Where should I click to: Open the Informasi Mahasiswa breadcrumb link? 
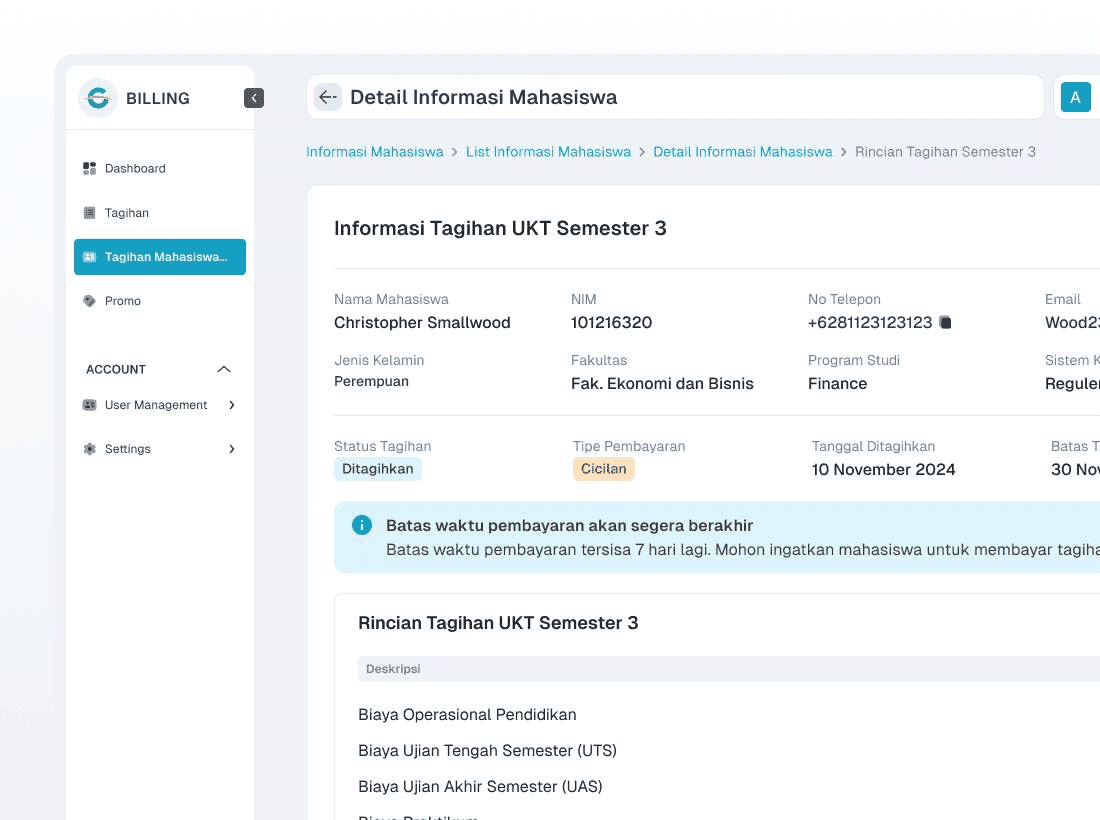pyautogui.click(x=374, y=151)
